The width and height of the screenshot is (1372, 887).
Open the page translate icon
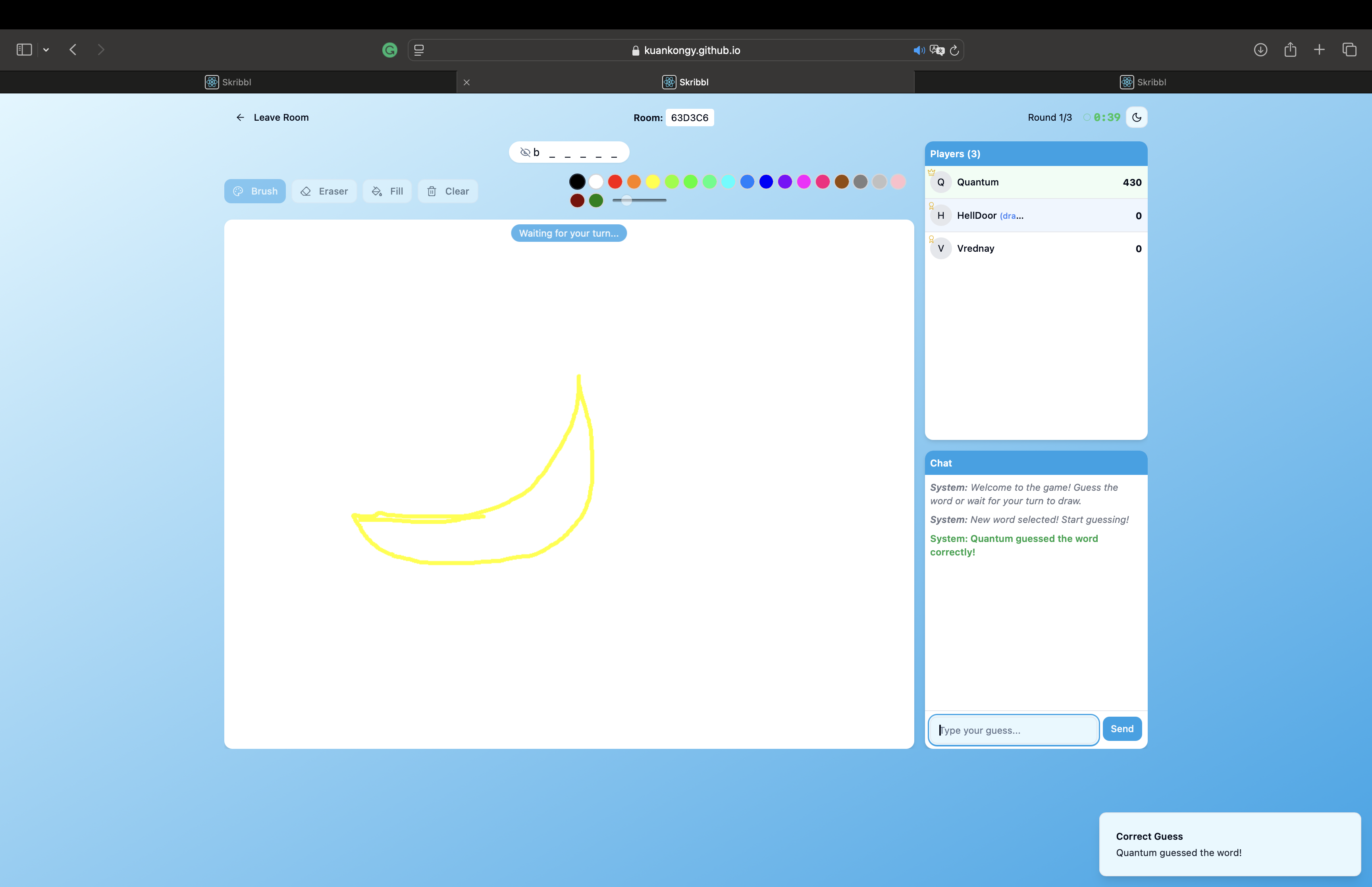click(937, 50)
